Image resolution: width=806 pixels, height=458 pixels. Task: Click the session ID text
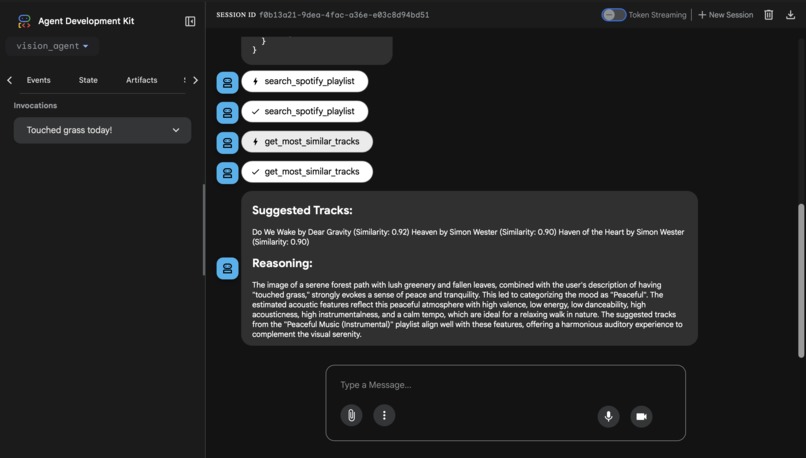tap(344, 15)
